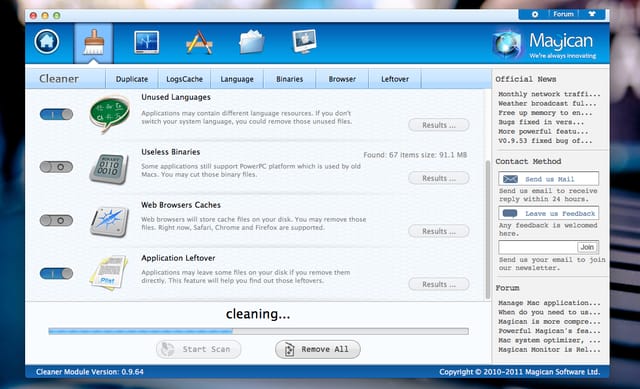Open the files folder icon in toolbar

tap(251, 42)
